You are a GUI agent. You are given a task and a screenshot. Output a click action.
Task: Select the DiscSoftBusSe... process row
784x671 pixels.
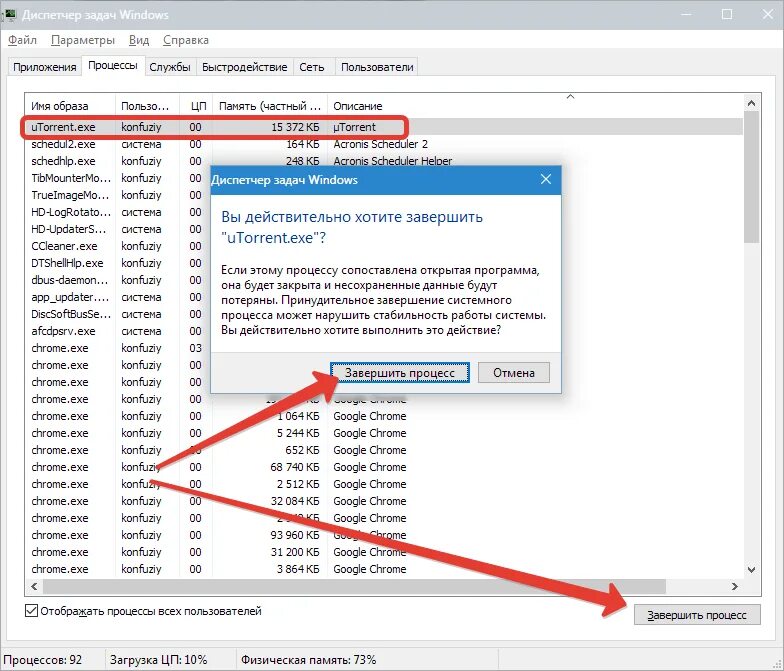(118, 314)
